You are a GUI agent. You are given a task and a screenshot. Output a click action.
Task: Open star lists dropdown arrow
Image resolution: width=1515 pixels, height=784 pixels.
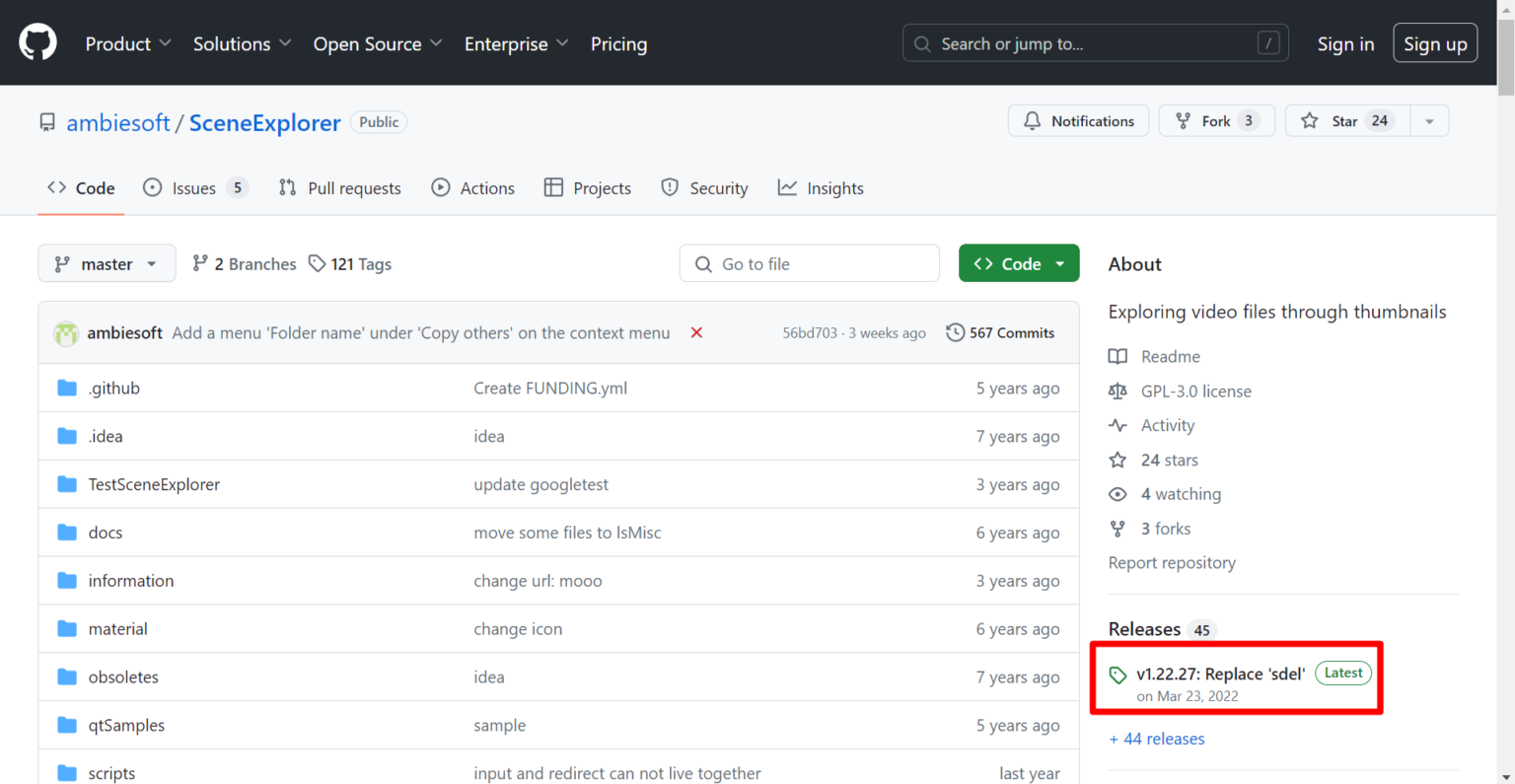(x=1429, y=121)
